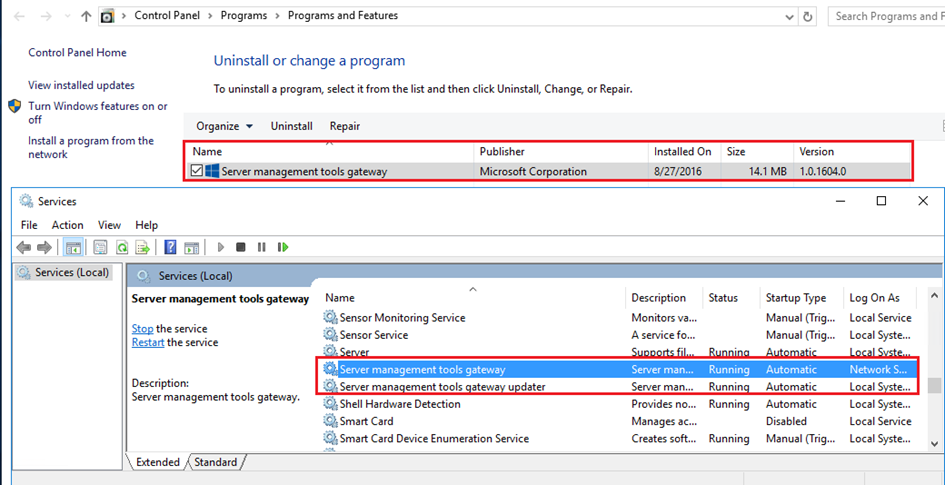Open the Action menu in Services
This screenshot has height=485, width=945.
click(68, 225)
